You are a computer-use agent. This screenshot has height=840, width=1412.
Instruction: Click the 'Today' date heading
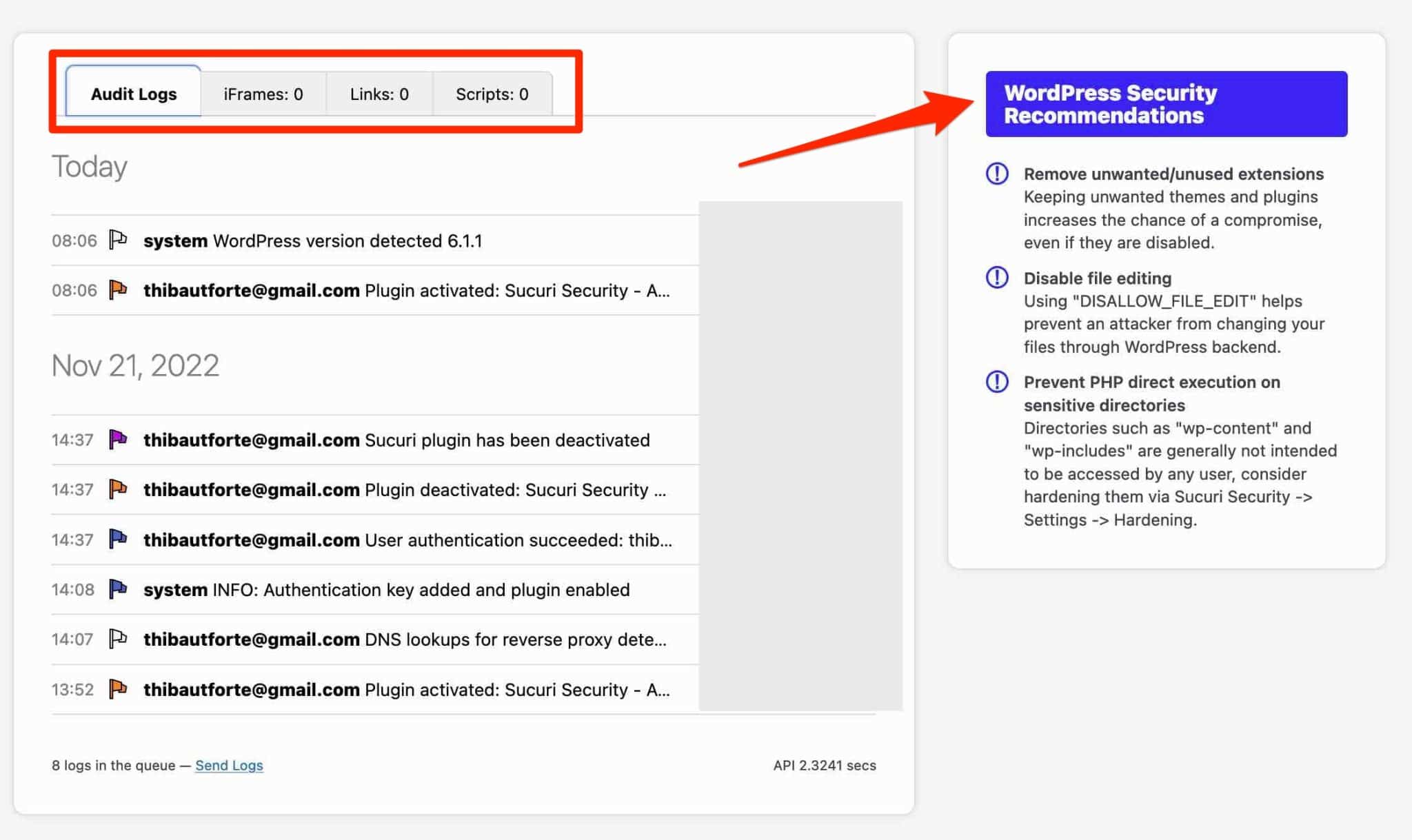point(90,167)
